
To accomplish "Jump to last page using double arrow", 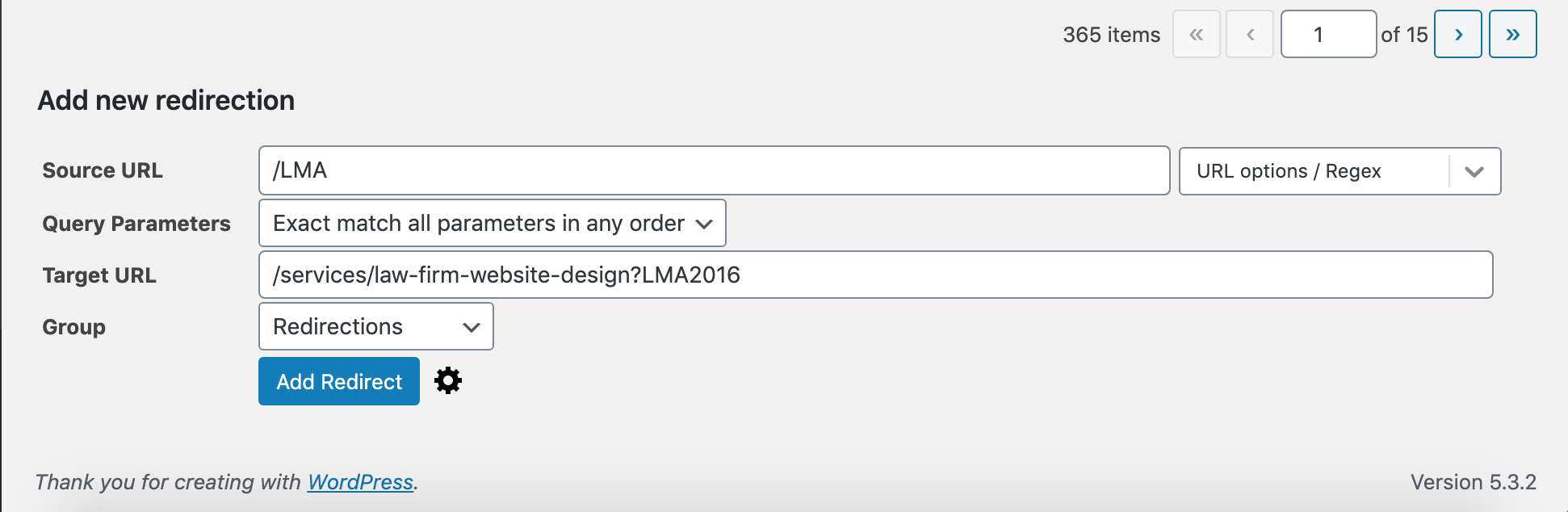I will tap(1513, 34).
